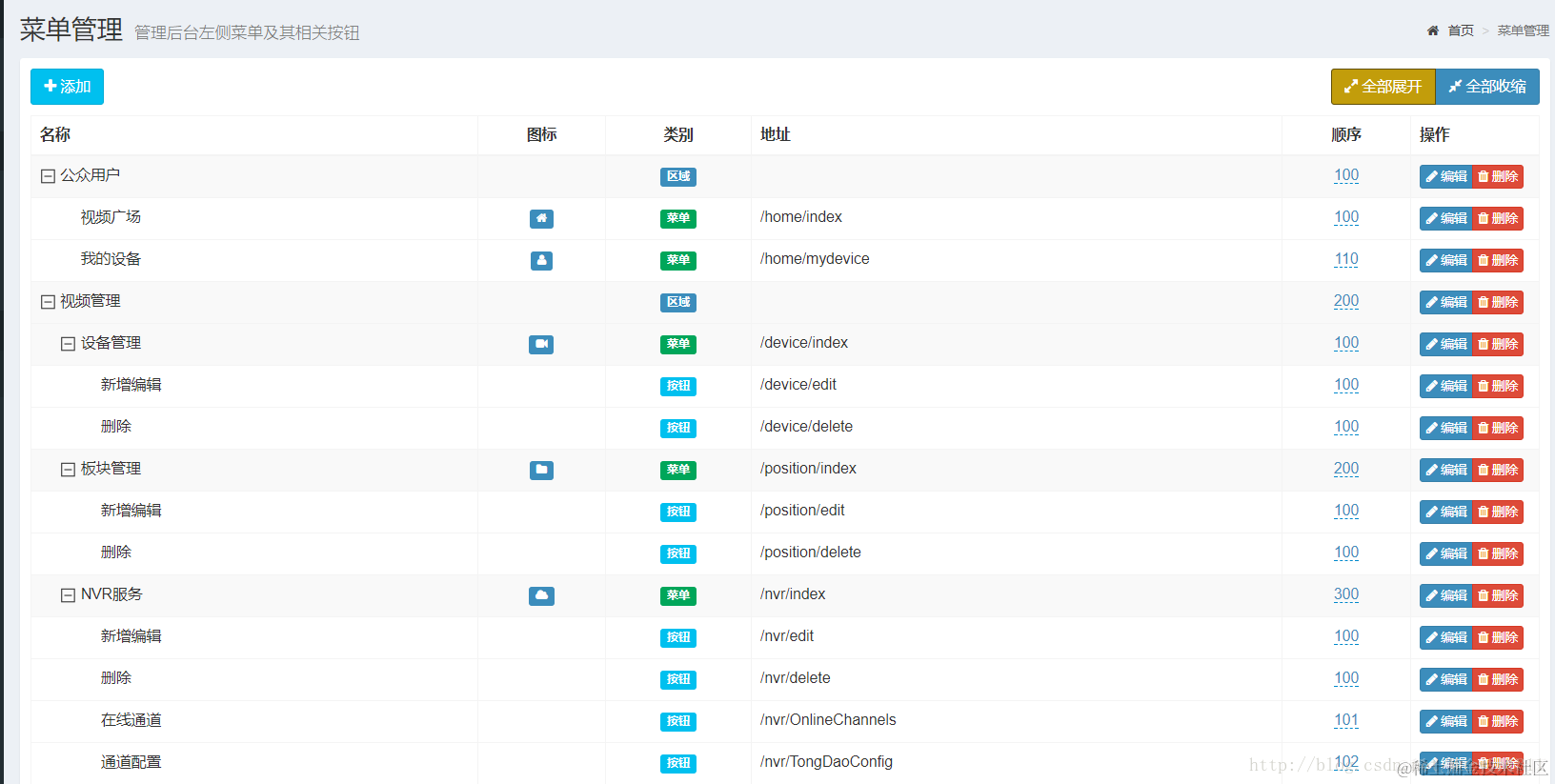Viewport: 1555px width, 784px height.
Task: Click the /nvr/TongDaoConfig address text
Action: click(x=826, y=762)
